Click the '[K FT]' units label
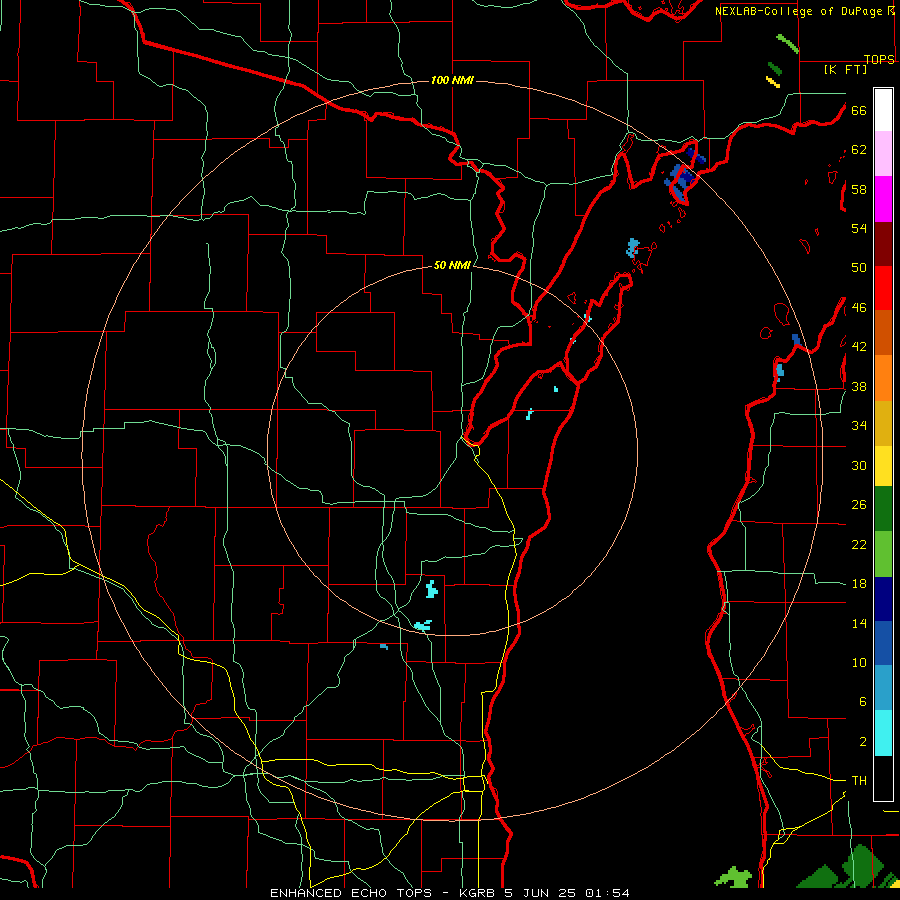Screen dimensions: 900x900 (x=845, y=69)
